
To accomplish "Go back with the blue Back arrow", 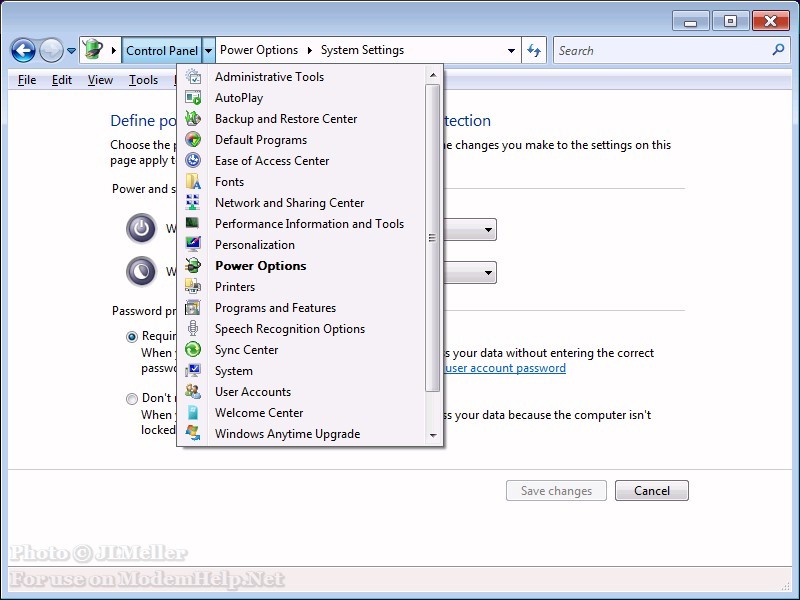I will [x=23, y=51].
